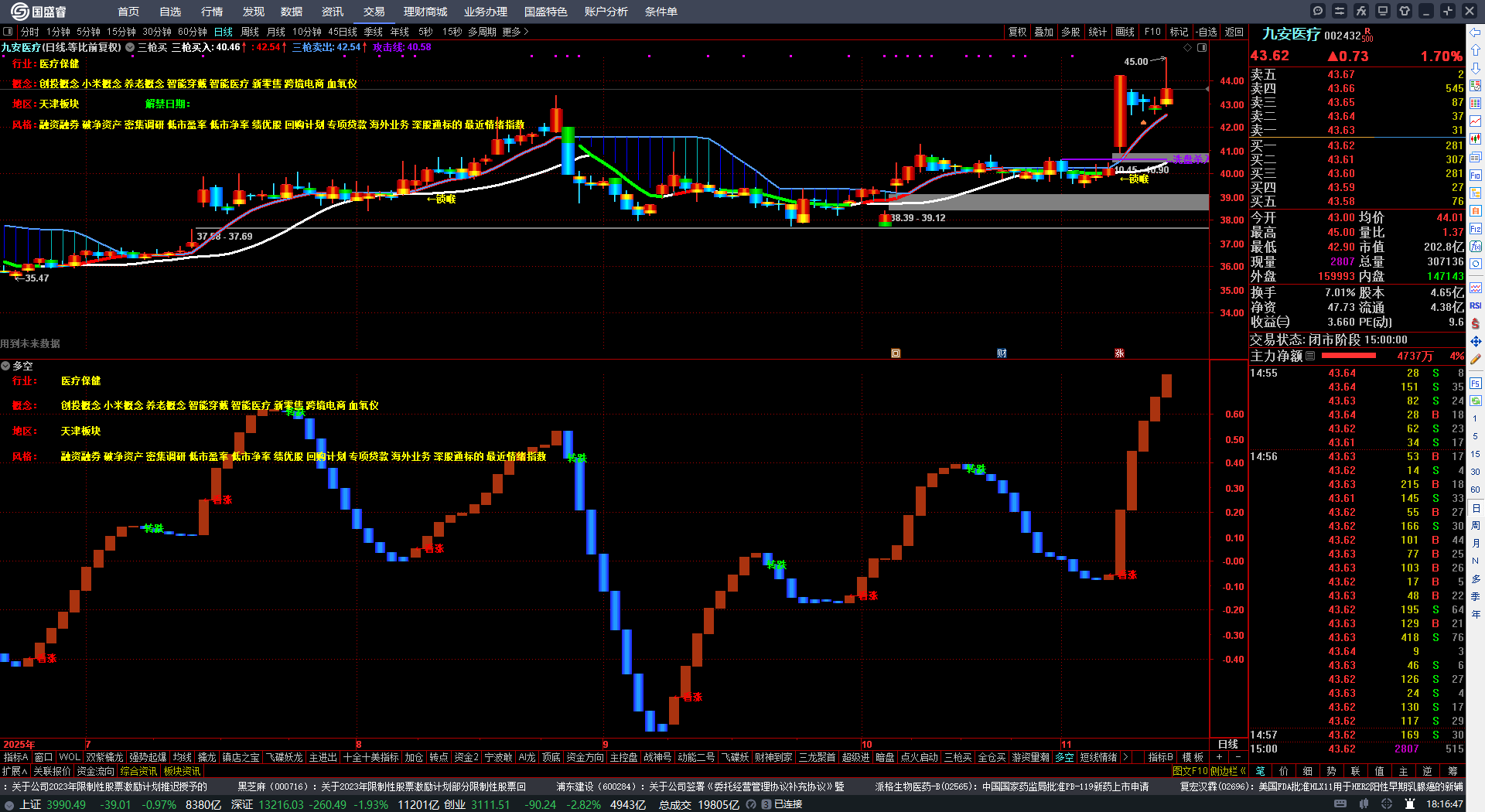The width and height of the screenshot is (1485, 812).
Task: Open 图文F10 link at bottom
Action: coord(1190,771)
